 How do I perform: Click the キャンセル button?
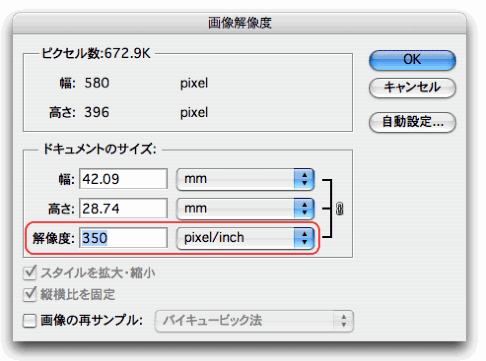click(x=412, y=88)
